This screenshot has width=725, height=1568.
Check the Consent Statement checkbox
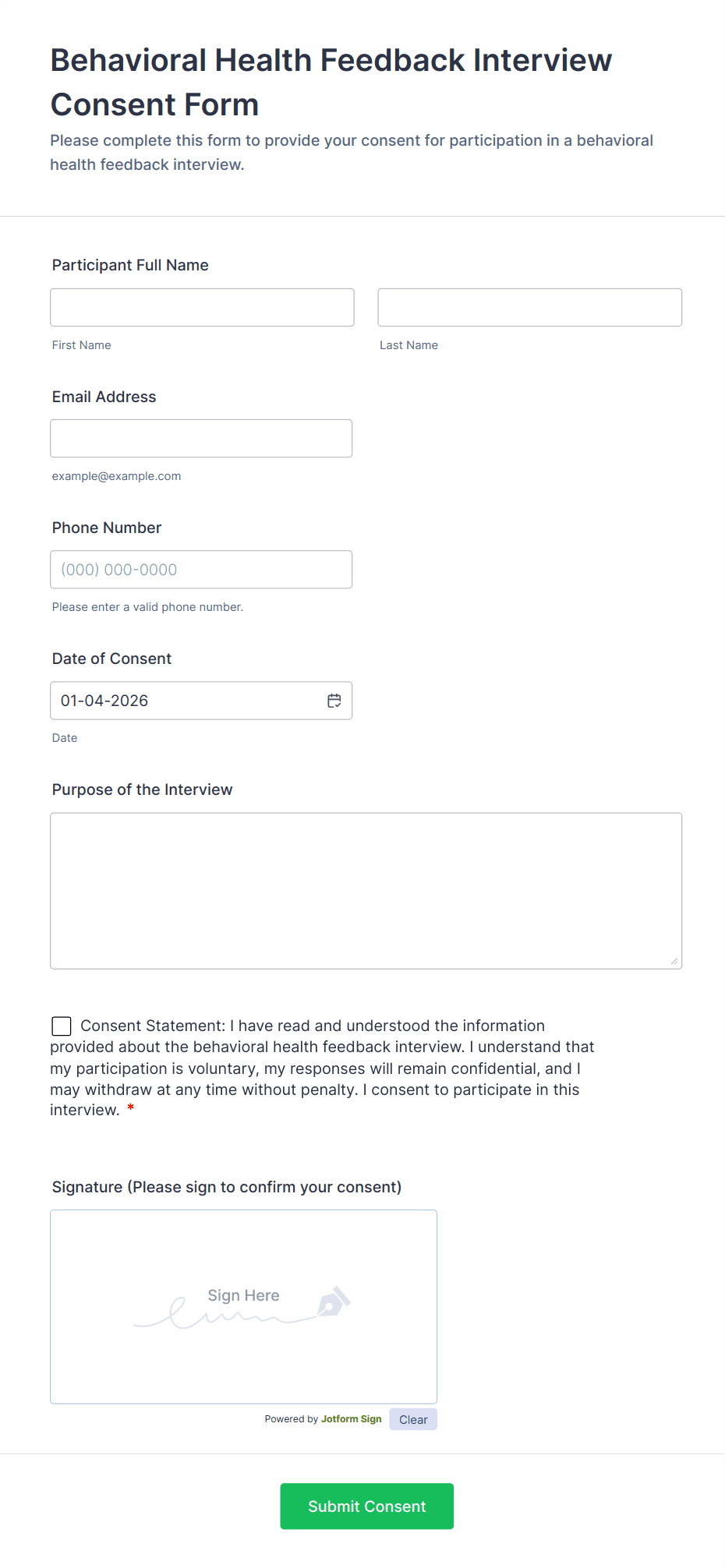tap(62, 1026)
